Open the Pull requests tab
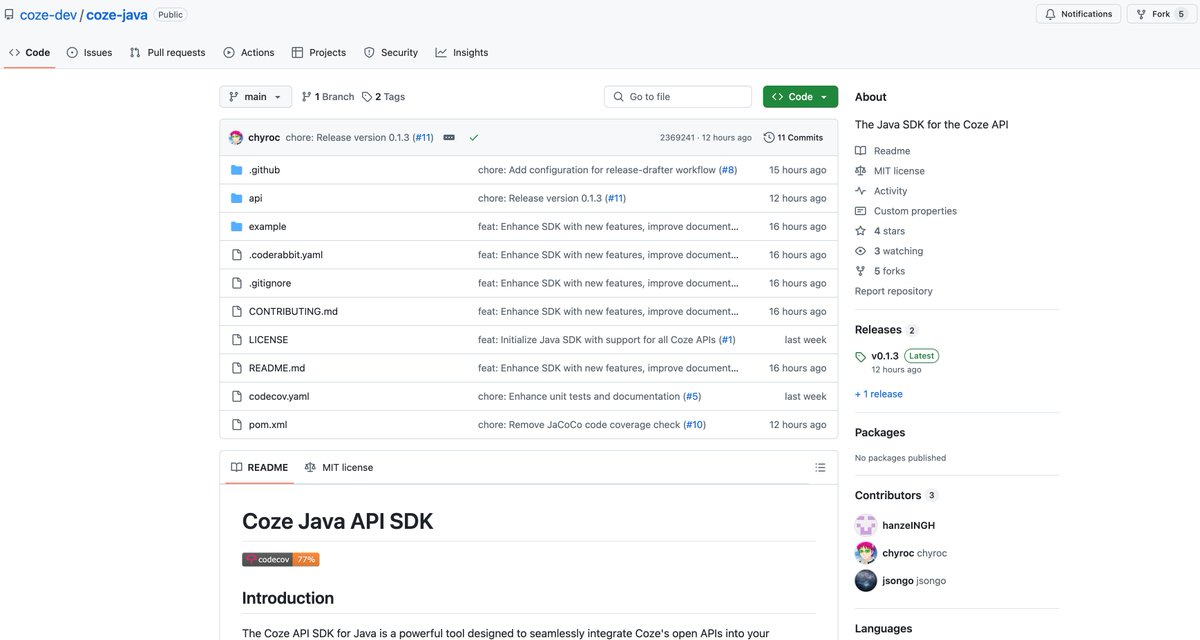The width and height of the screenshot is (1200, 640). pos(167,52)
